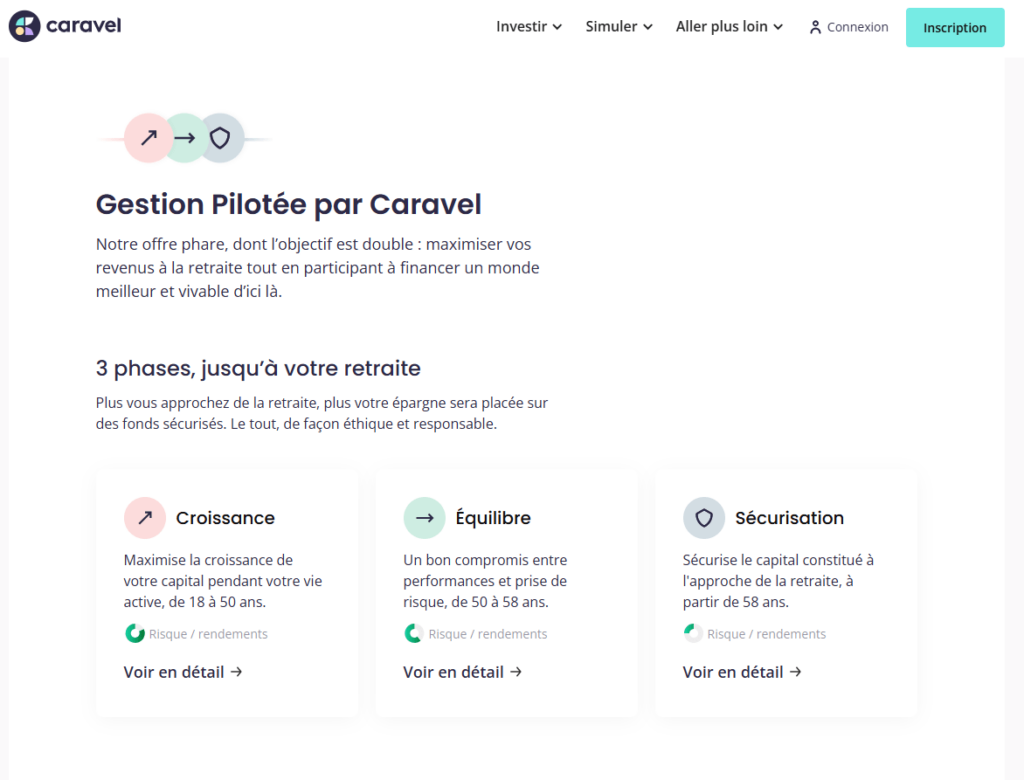Click the Inscription button
This screenshot has height=780, width=1024.
(954, 27)
